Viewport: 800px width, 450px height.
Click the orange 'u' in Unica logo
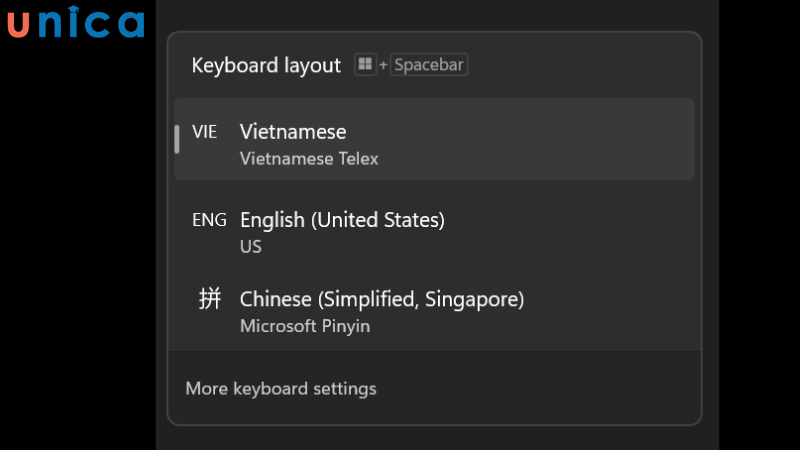19,24
